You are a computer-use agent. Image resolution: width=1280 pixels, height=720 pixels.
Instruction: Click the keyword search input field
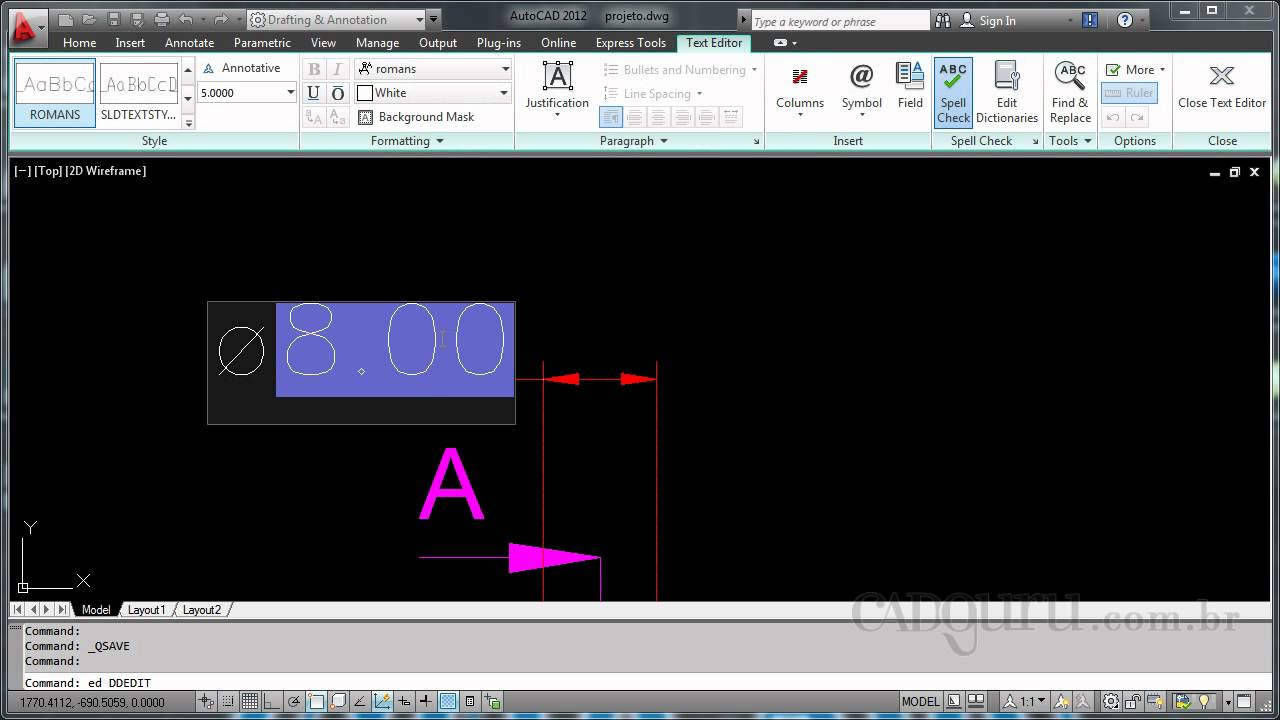[840, 21]
